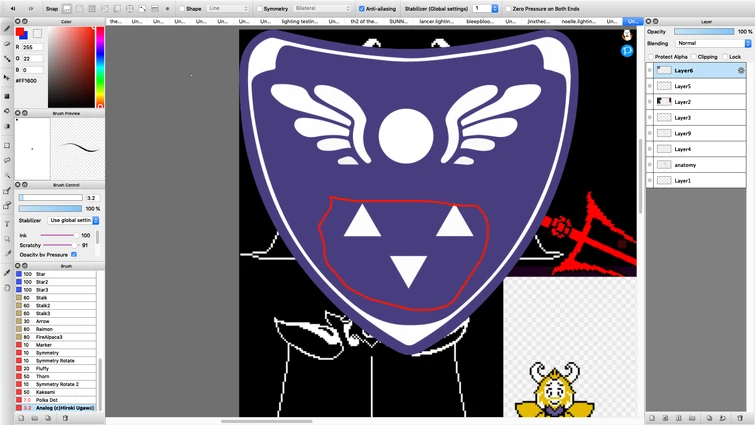Viewport: 755px width, 425px height.
Task: Switch to the 'bleepbloo...' tab
Action: 480,21
